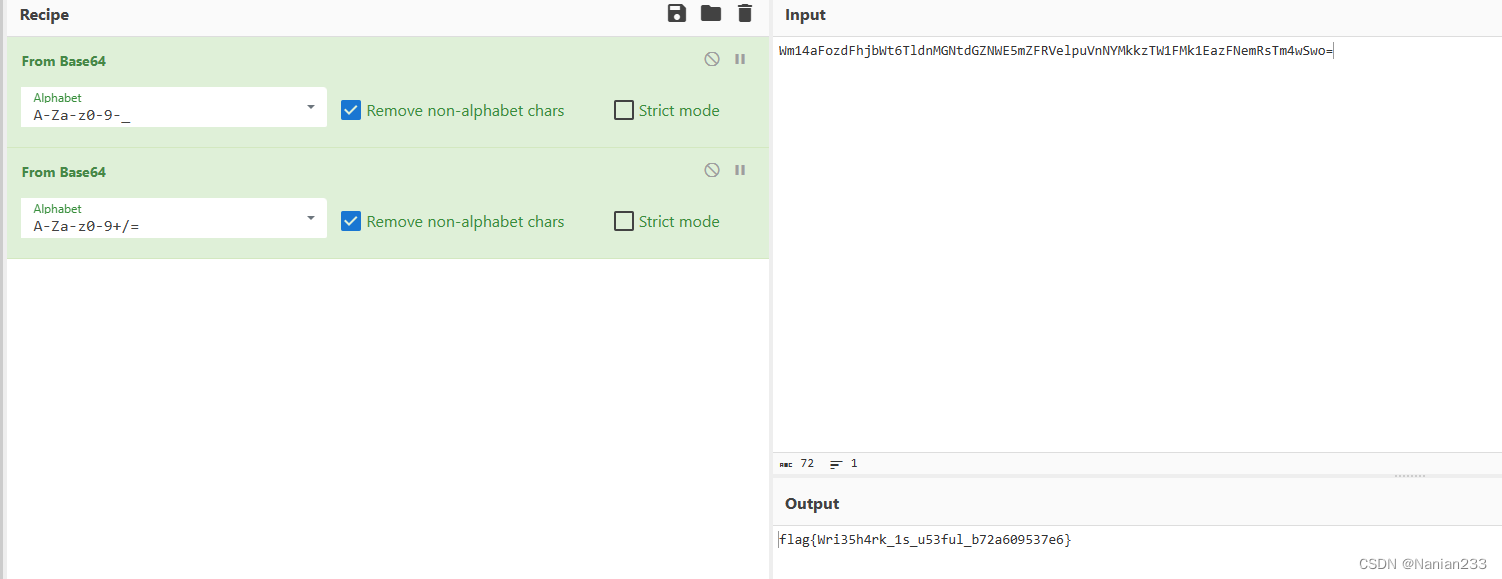Viewport: 1502px width, 579px height.
Task: Click the Recipe panel heading
Action: (x=45, y=15)
